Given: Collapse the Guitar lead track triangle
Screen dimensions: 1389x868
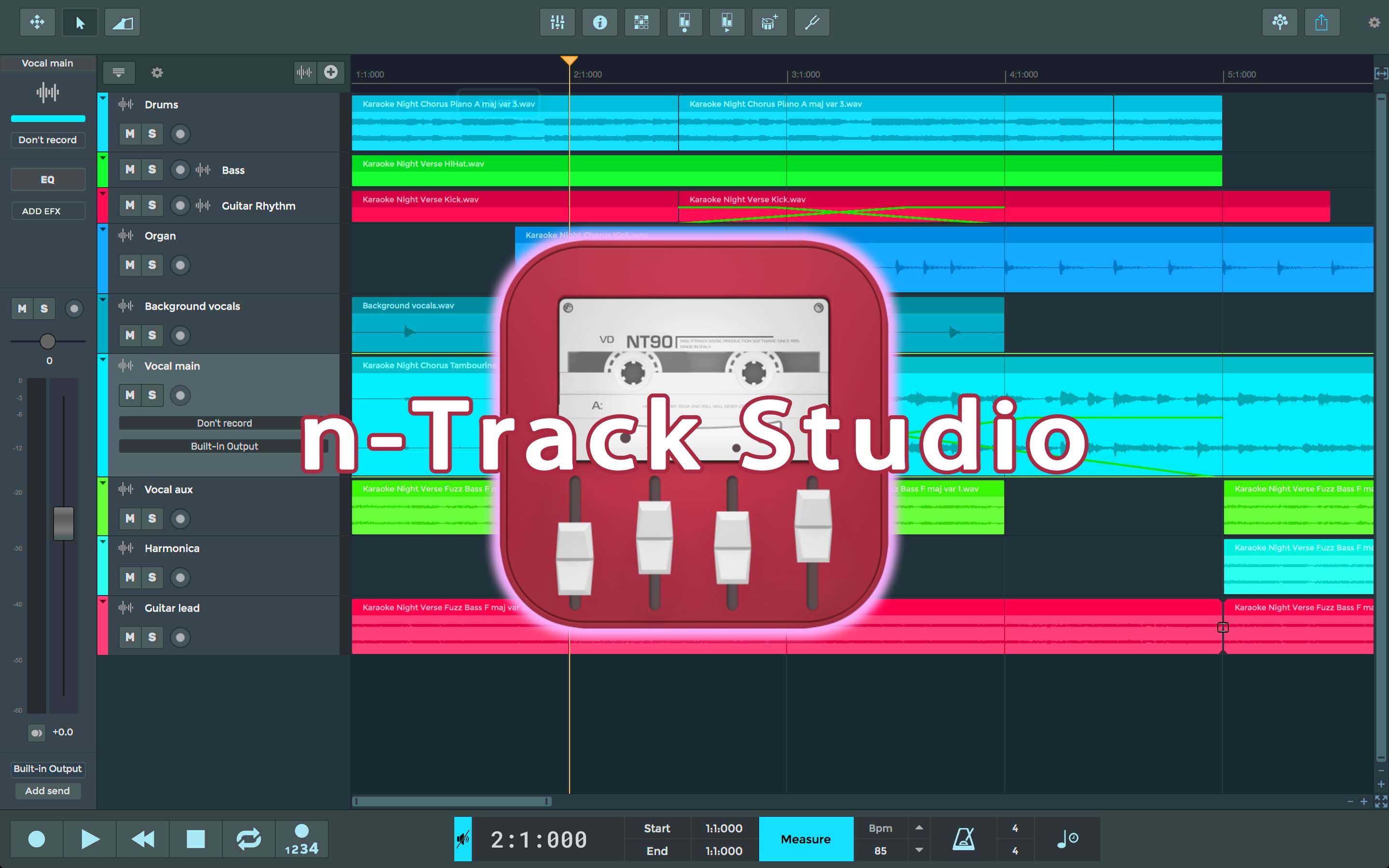Looking at the screenshot, I should [x=103, y=601].
